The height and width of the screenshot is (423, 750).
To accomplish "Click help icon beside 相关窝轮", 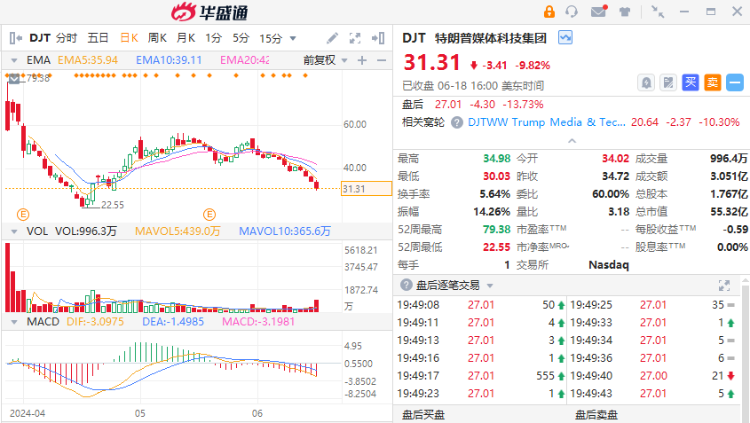I will pos(457,122).
